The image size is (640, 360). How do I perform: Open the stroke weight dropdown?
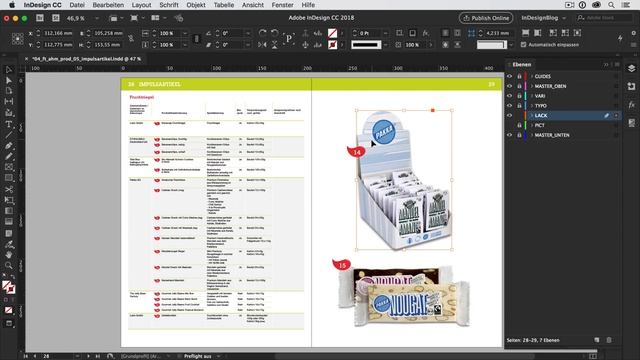click(x=385, y=33)
